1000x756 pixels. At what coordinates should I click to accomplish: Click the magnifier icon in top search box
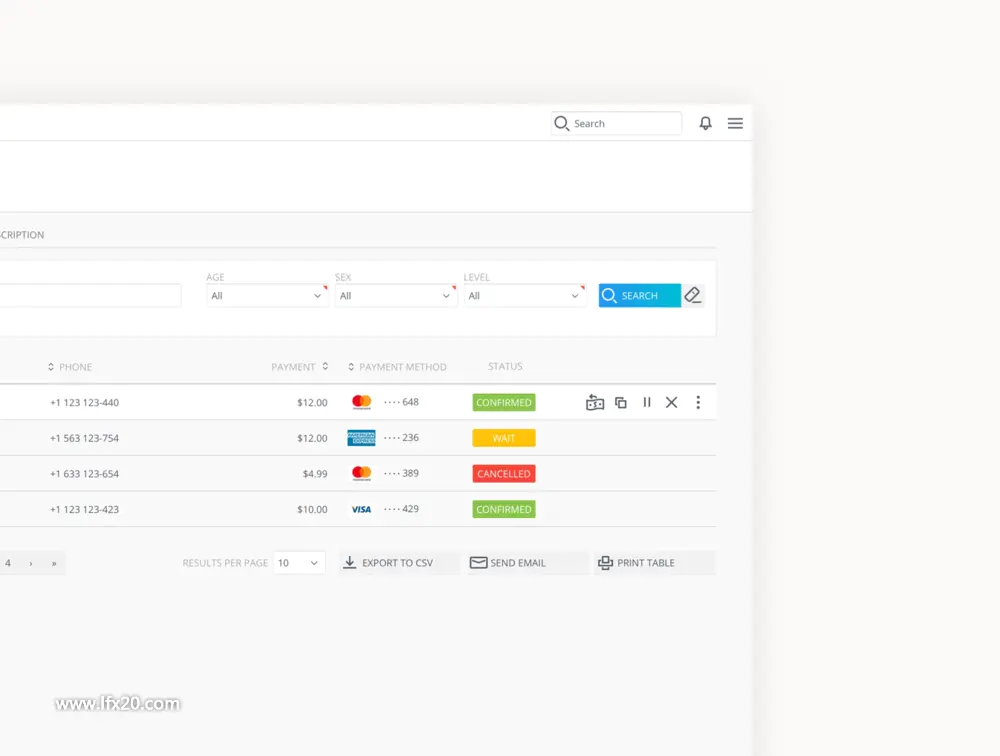tap(561, 123)
